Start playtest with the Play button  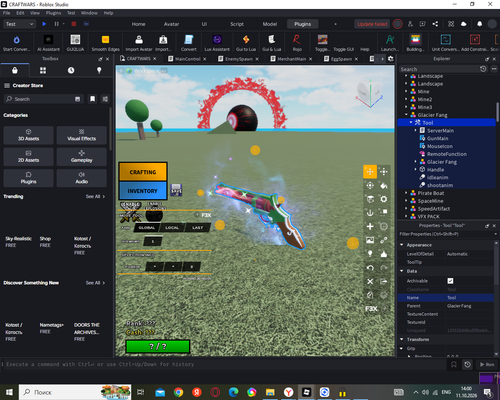[44, 24]
